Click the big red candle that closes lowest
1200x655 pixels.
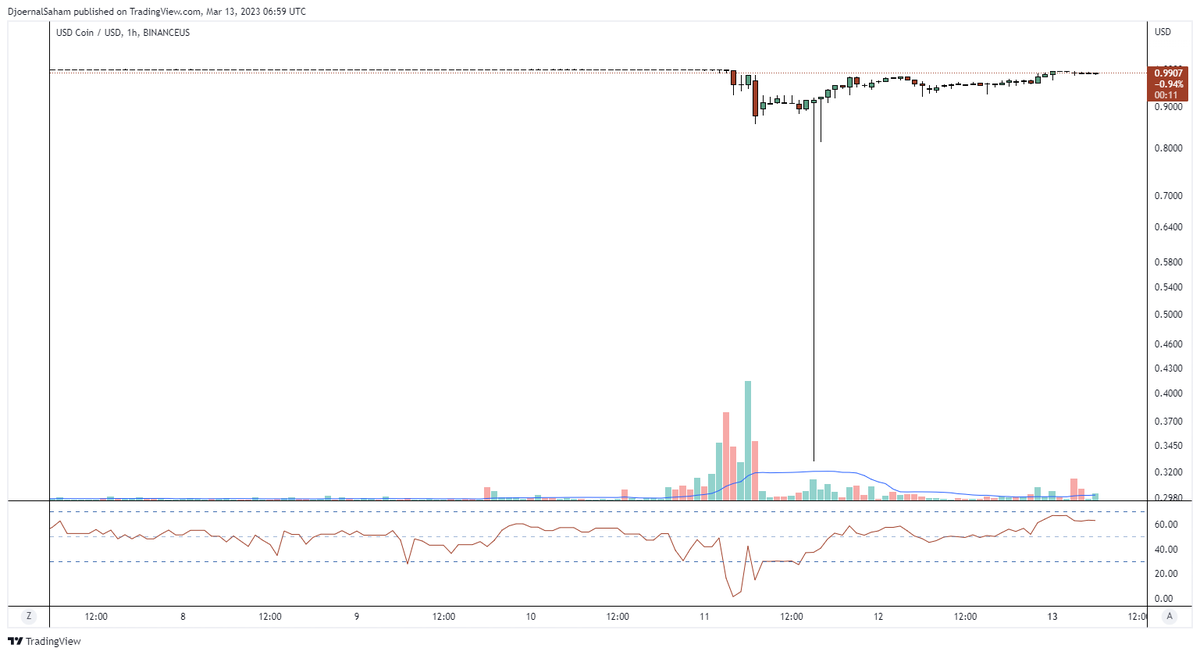[x=755, y=98]
